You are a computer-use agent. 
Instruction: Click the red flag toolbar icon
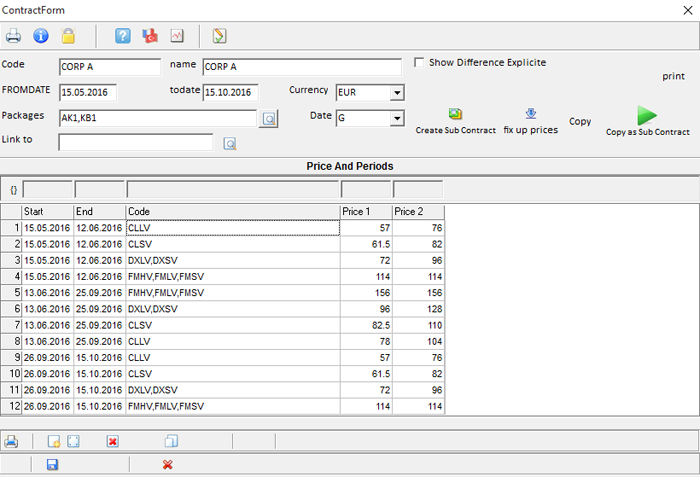(150, 36)
